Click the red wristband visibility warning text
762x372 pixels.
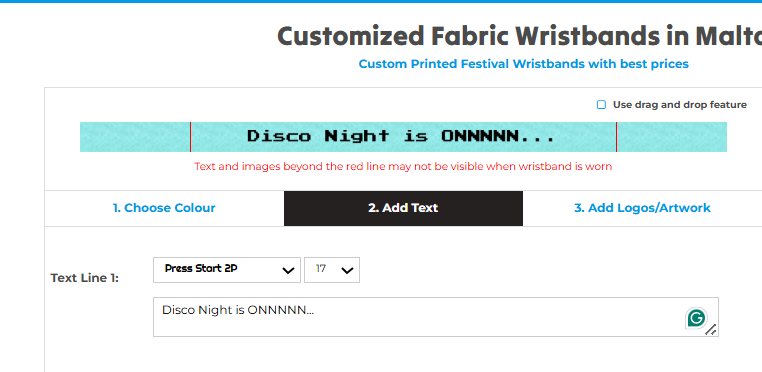403,166
